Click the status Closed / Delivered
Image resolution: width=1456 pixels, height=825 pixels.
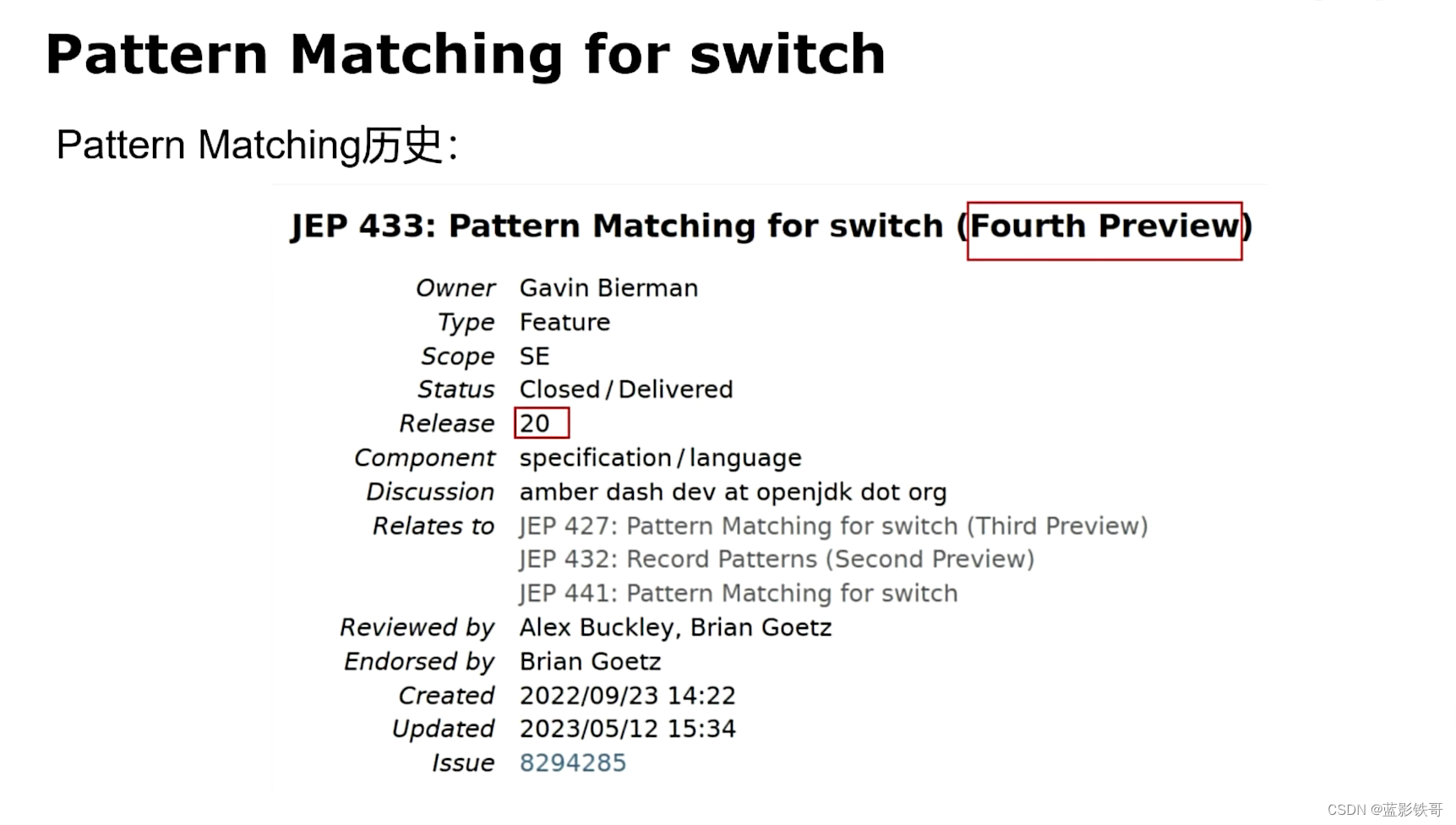[x=625, y=390]
